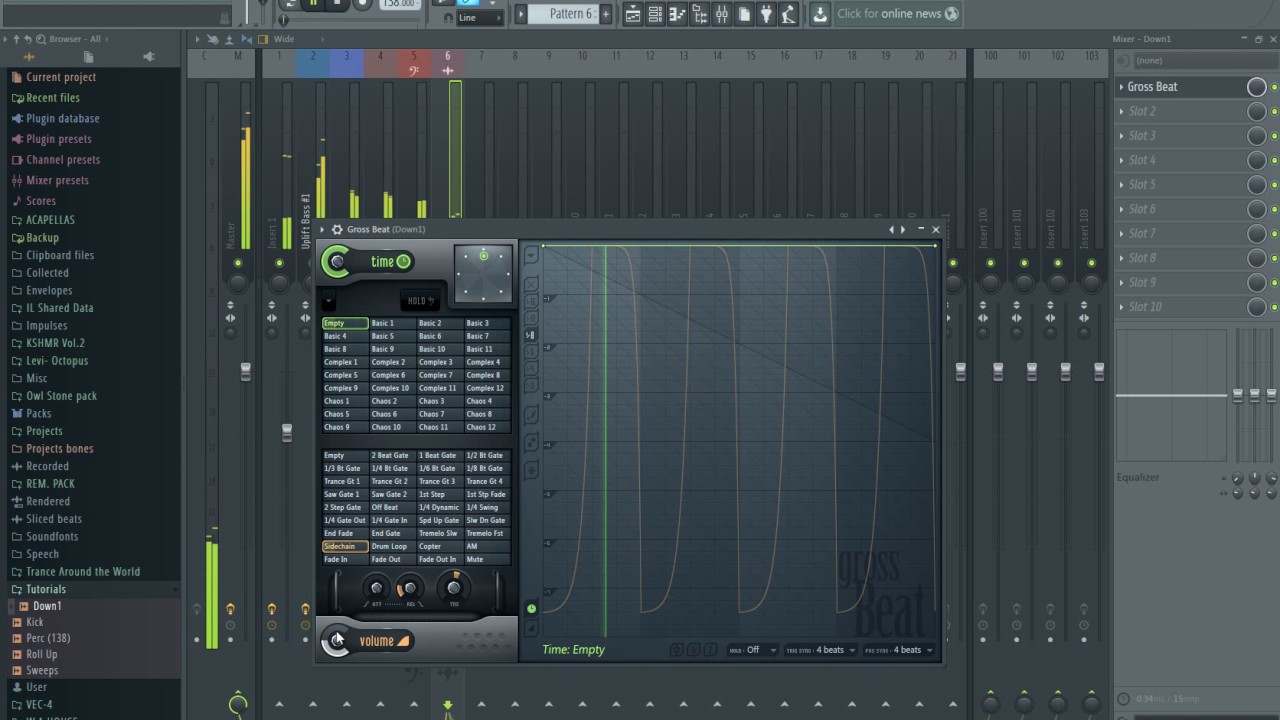Open the Pos Sync 4 beats dropdown
The image size is (1280, 720).
pyautogui.click(x=899, y=650)
